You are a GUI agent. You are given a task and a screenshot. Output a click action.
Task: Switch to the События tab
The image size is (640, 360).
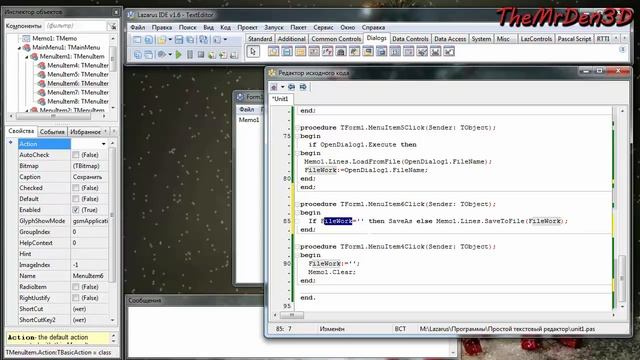(52, 132)
